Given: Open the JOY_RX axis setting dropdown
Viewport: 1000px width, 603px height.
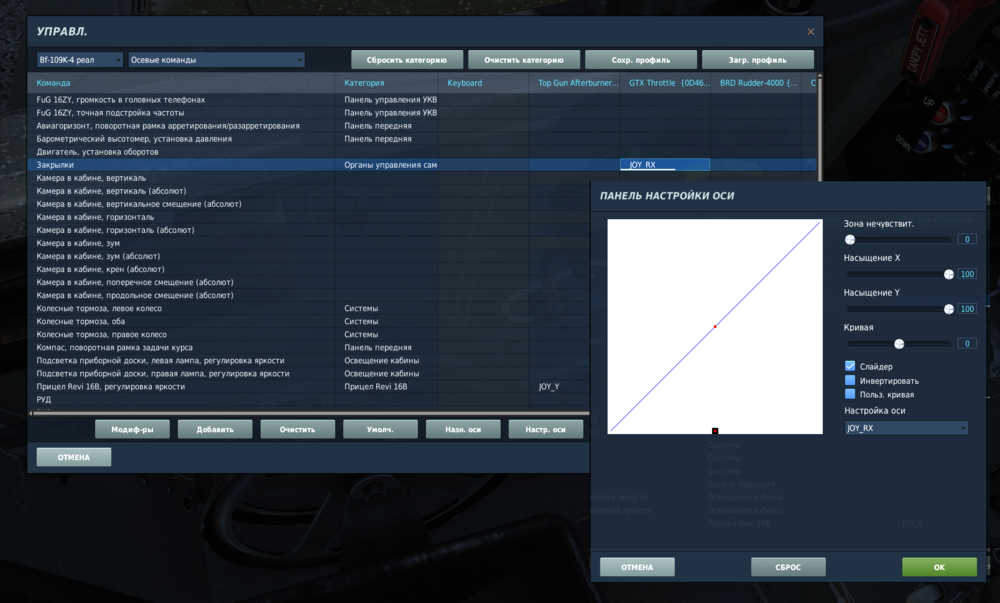Looking at the screenshot, I should coord(906,428).
